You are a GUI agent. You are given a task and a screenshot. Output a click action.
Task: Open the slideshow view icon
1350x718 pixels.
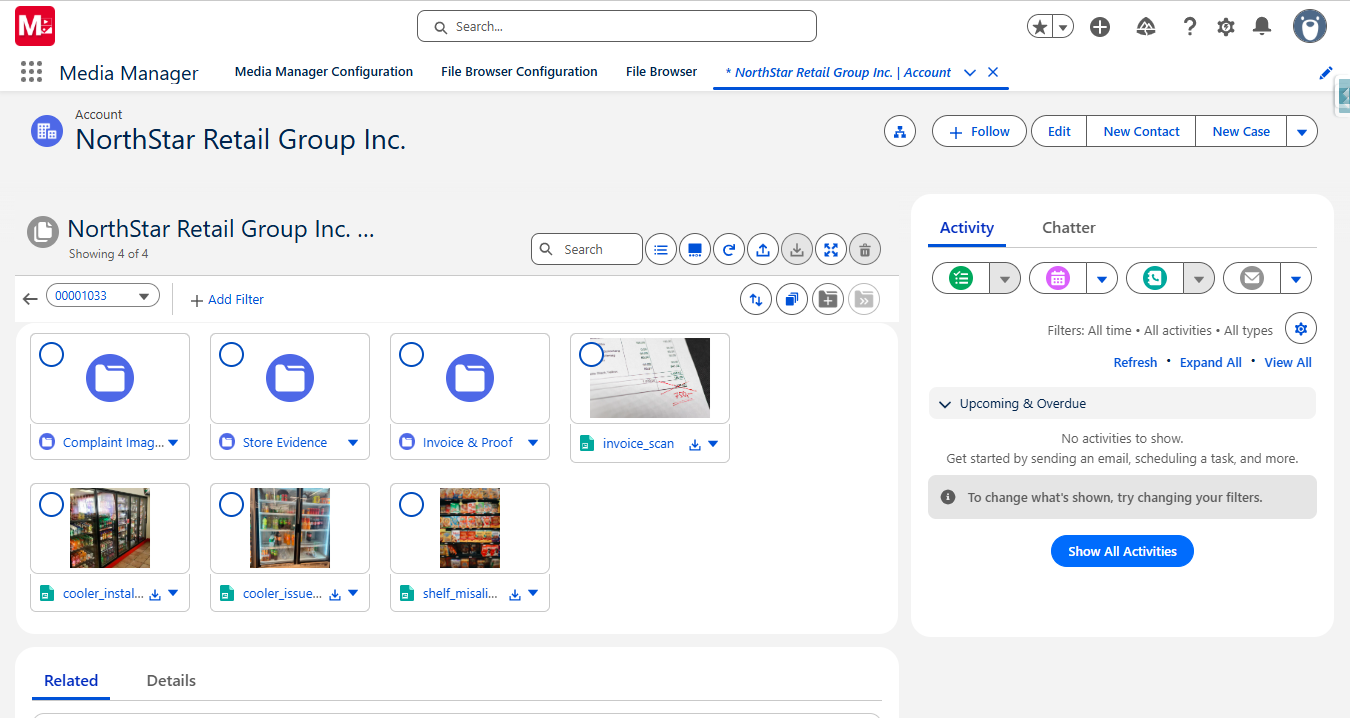pyautogui.click(x=695, y=250)
